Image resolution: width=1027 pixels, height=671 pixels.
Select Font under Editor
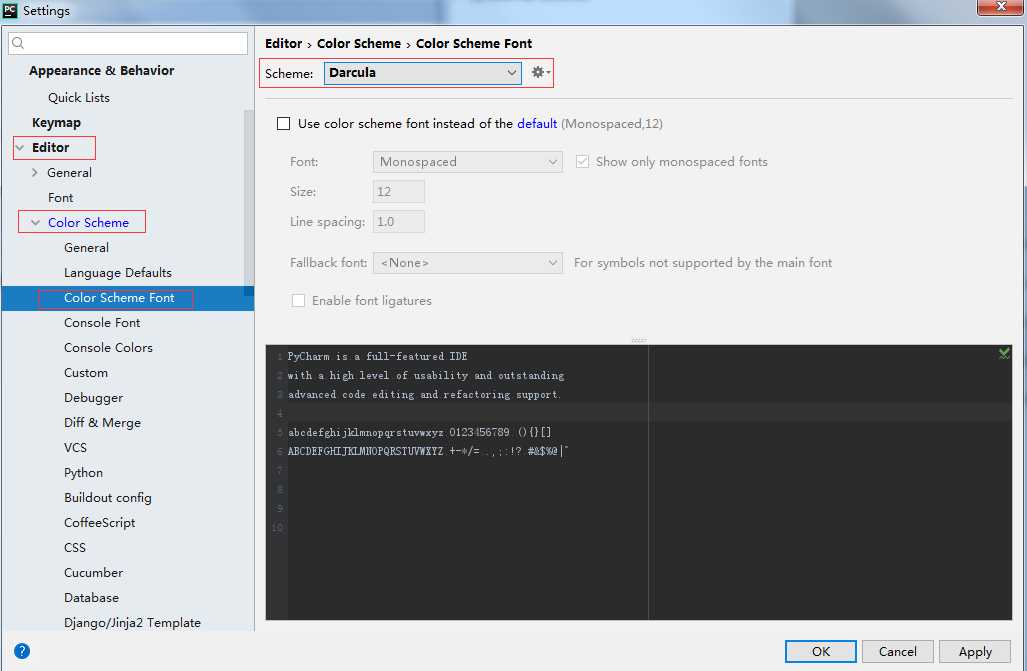tap(60, 197)
